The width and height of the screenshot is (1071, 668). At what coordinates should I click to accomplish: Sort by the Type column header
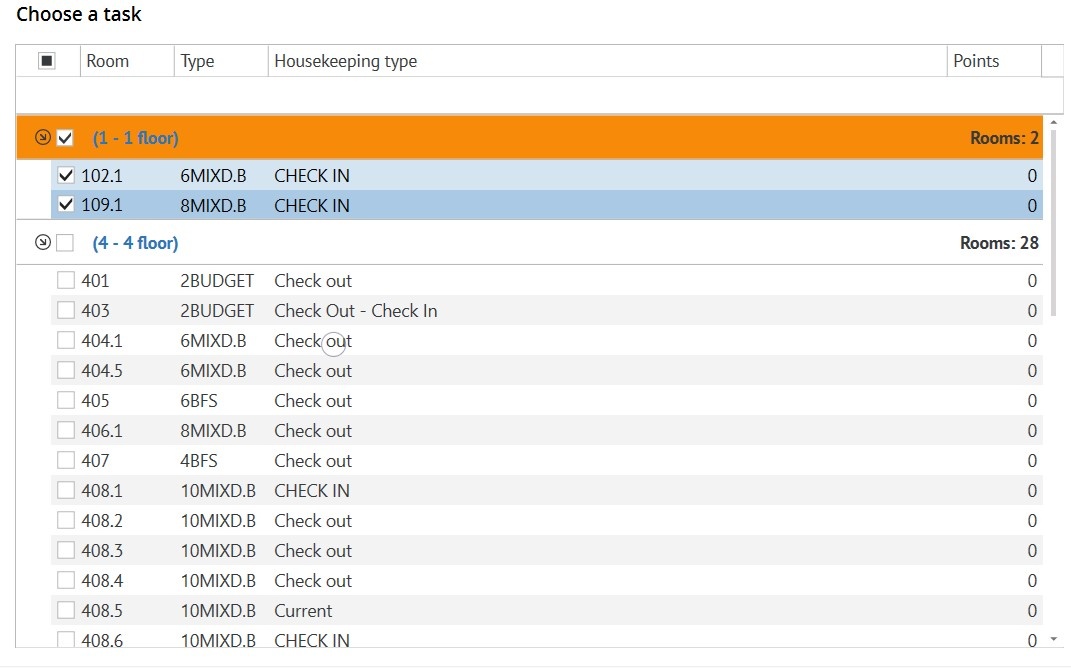point(221,61)
